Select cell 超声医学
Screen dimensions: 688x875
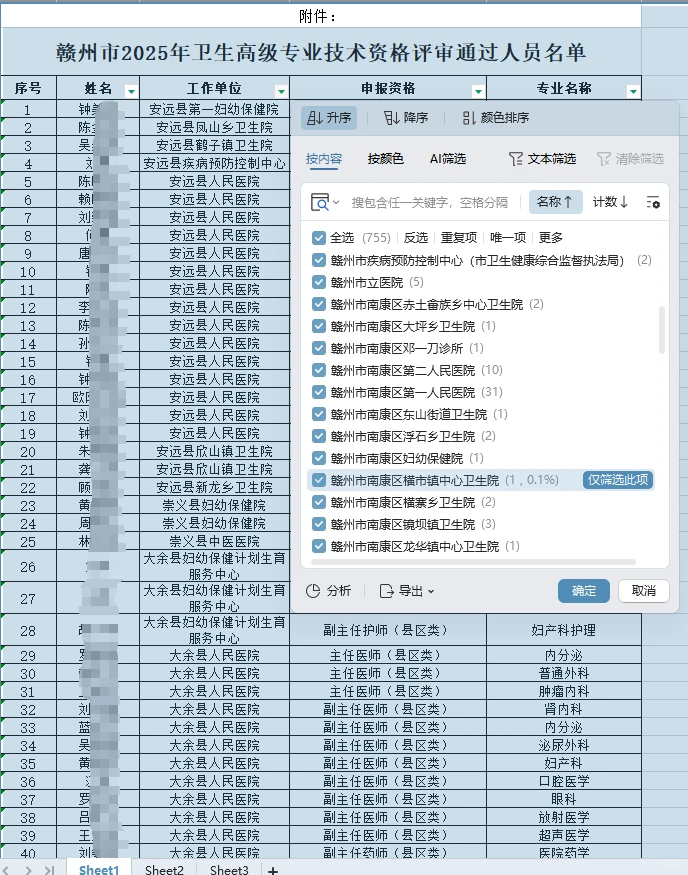click(x=564, y=835)
